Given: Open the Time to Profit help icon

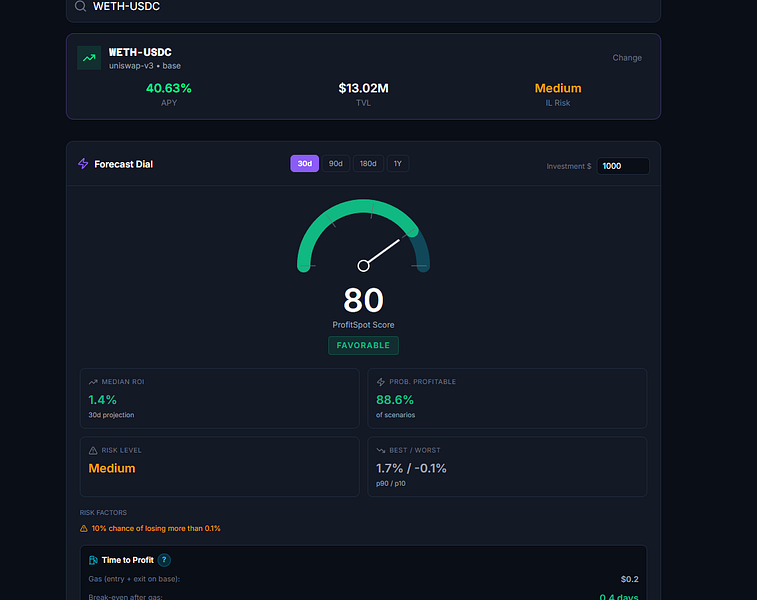Looking at the screenshot, I should tap(164, 560).
